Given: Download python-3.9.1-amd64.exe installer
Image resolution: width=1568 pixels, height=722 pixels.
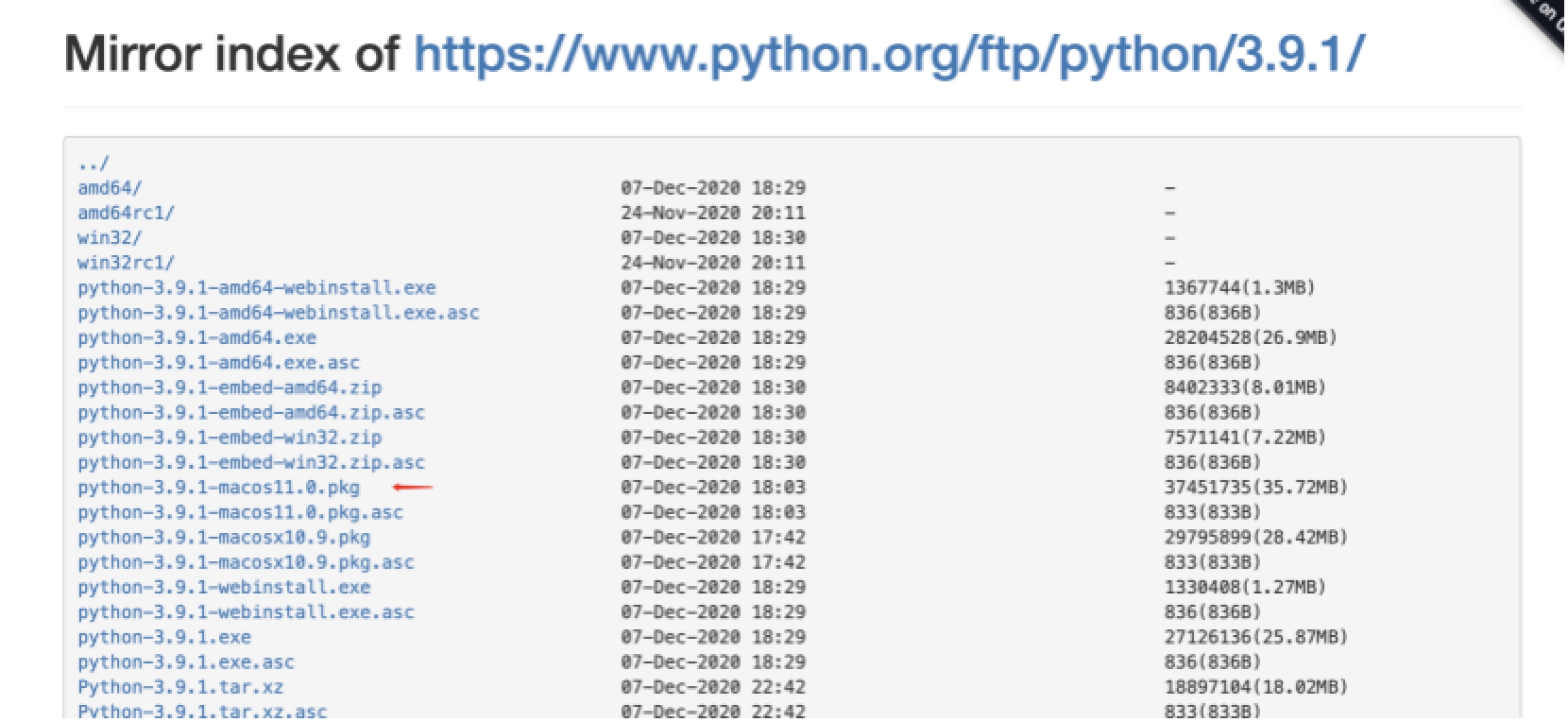Looking at the screenshot, I should (x=196, y=337).
